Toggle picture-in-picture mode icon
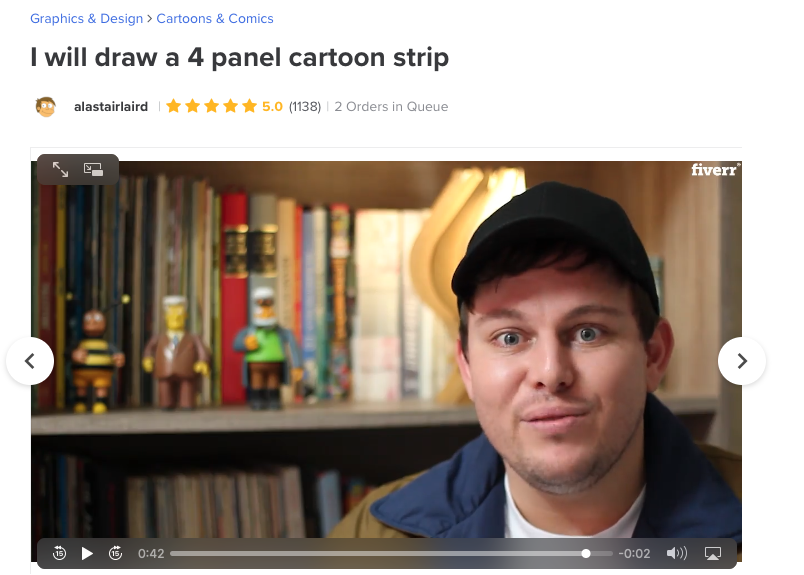This screenshot has width=804, height=575. pos(93,169)
